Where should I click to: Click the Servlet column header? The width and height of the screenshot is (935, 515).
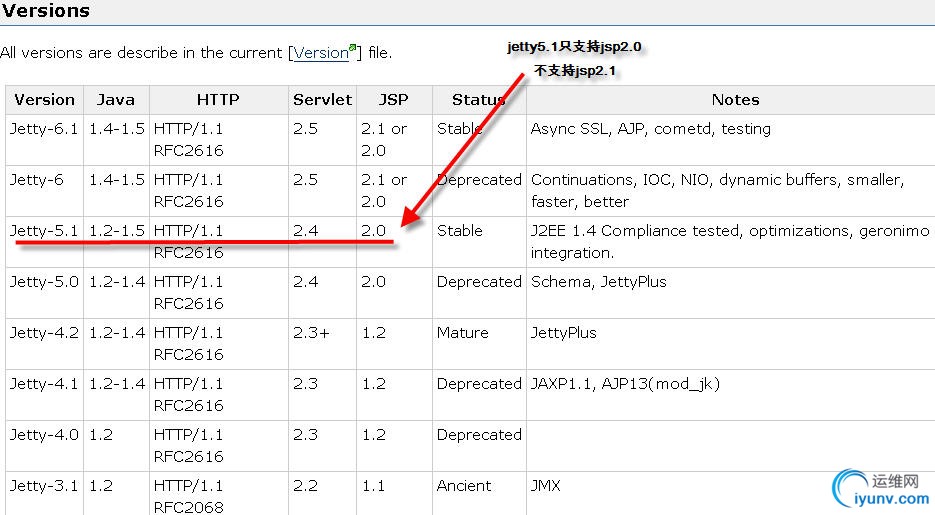click(323, 100)
